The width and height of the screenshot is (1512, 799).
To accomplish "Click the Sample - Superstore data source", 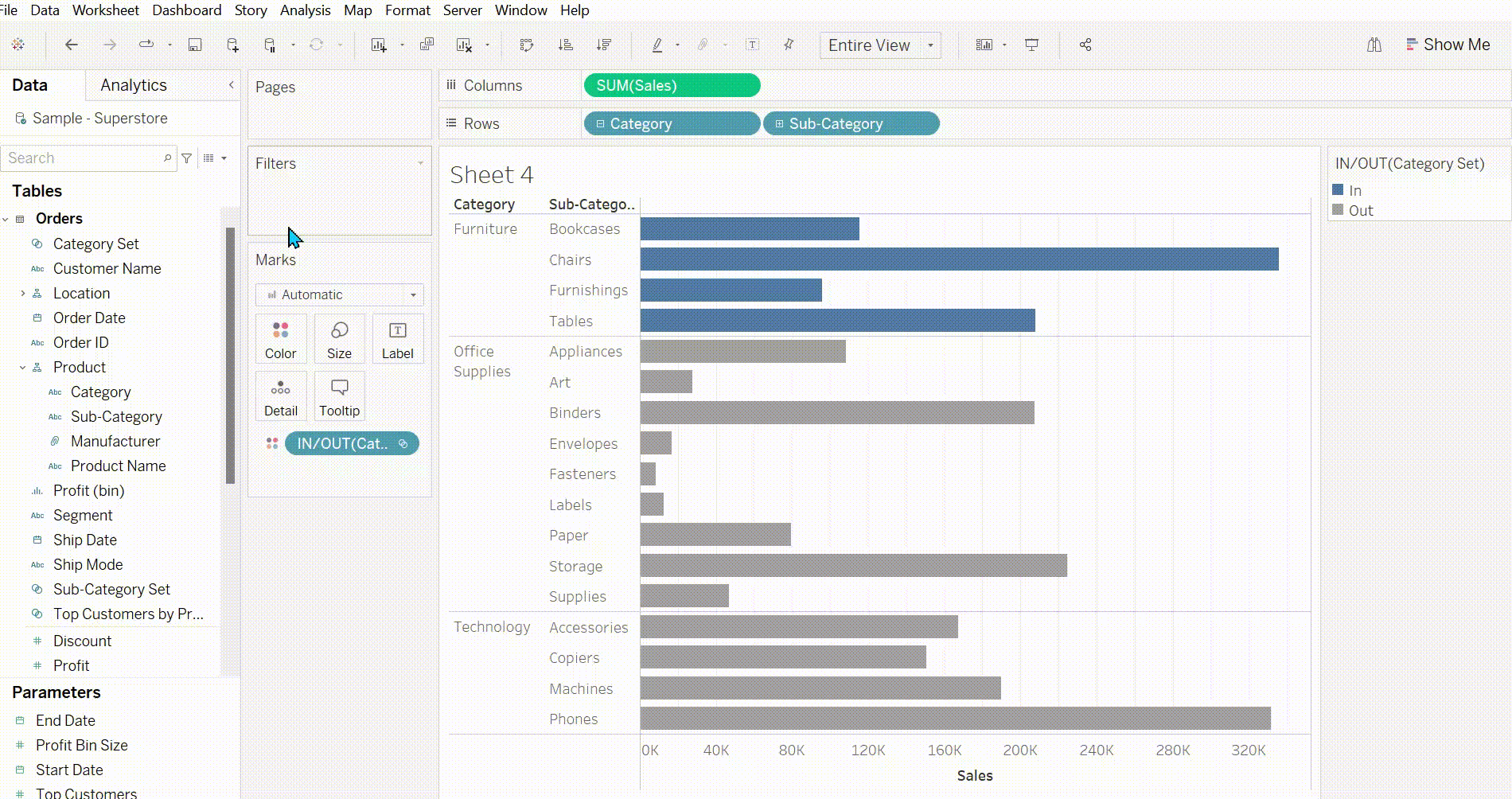I will point(99,119).
